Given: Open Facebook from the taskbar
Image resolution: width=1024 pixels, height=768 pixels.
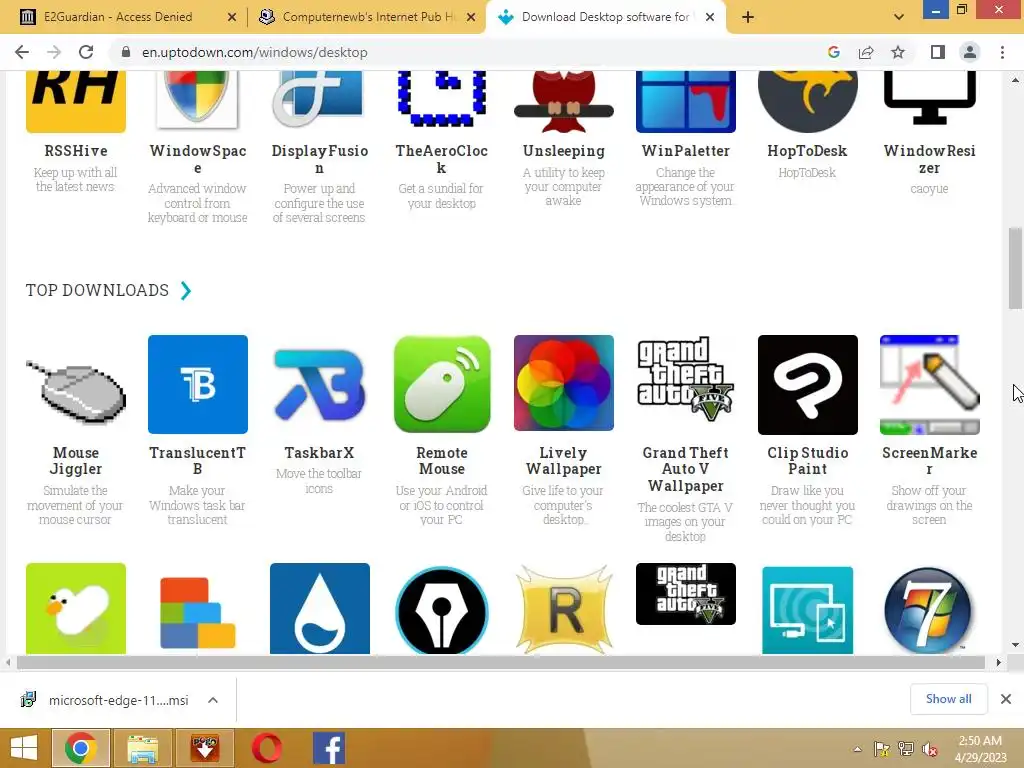Looking at the screenshot, I should point(328,748).
